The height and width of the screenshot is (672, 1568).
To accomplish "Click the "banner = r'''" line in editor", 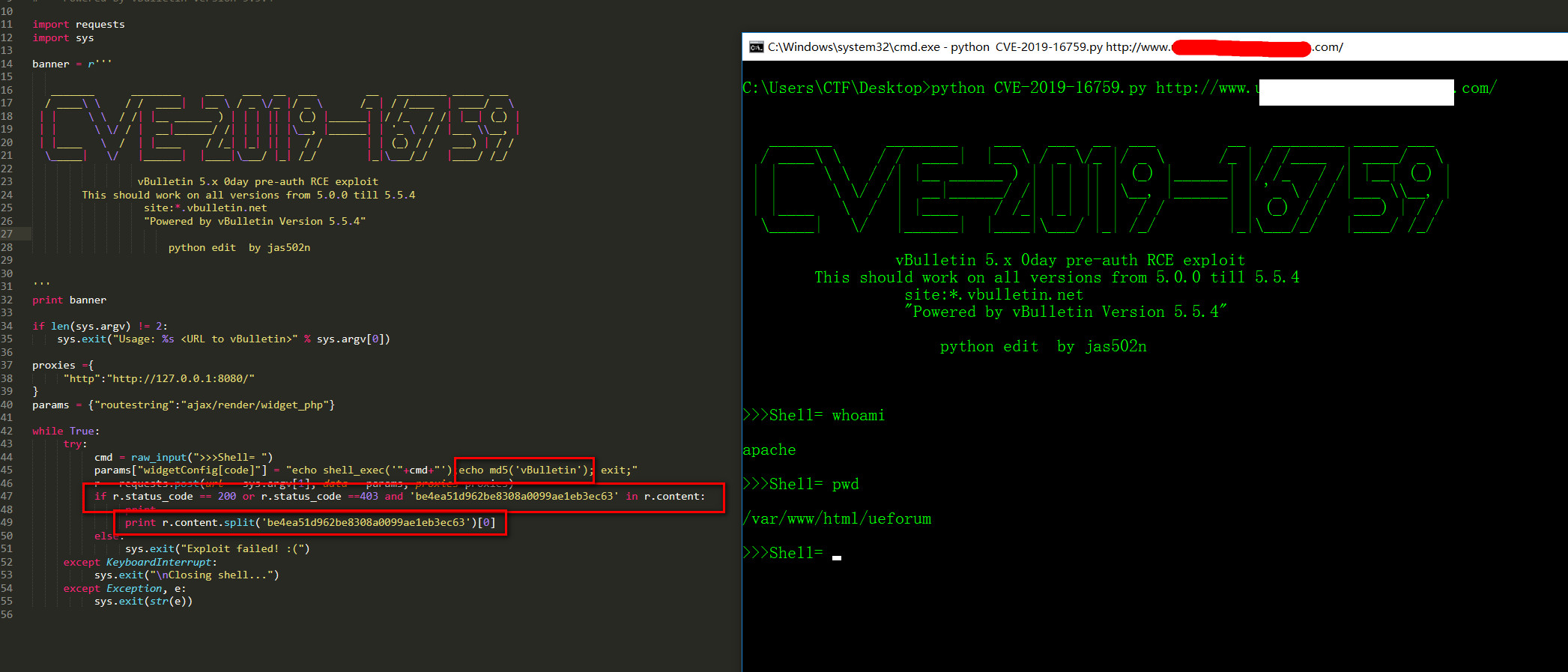I will (72, 64).
